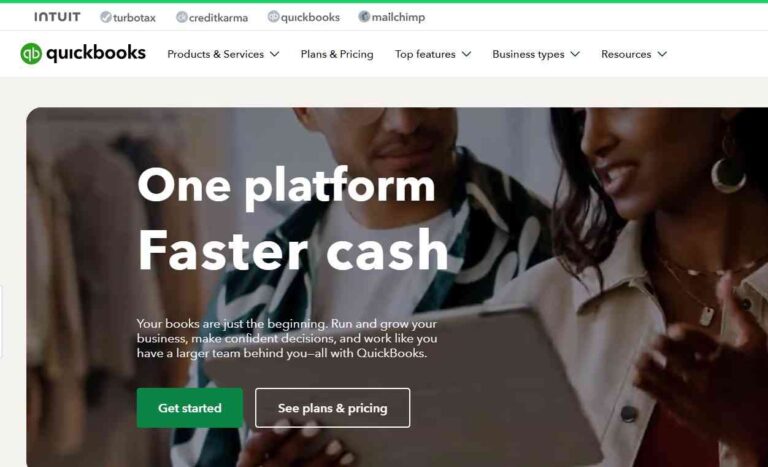Viewport: 768px width, 467px height.
Task: Expand the Business types chevron arrow
Action: 576,54
